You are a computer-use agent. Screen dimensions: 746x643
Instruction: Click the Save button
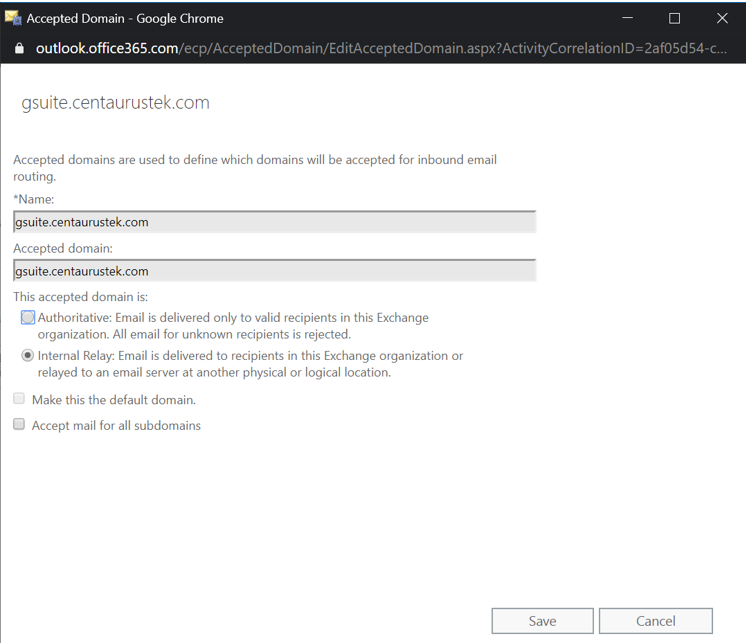[542, 621]
